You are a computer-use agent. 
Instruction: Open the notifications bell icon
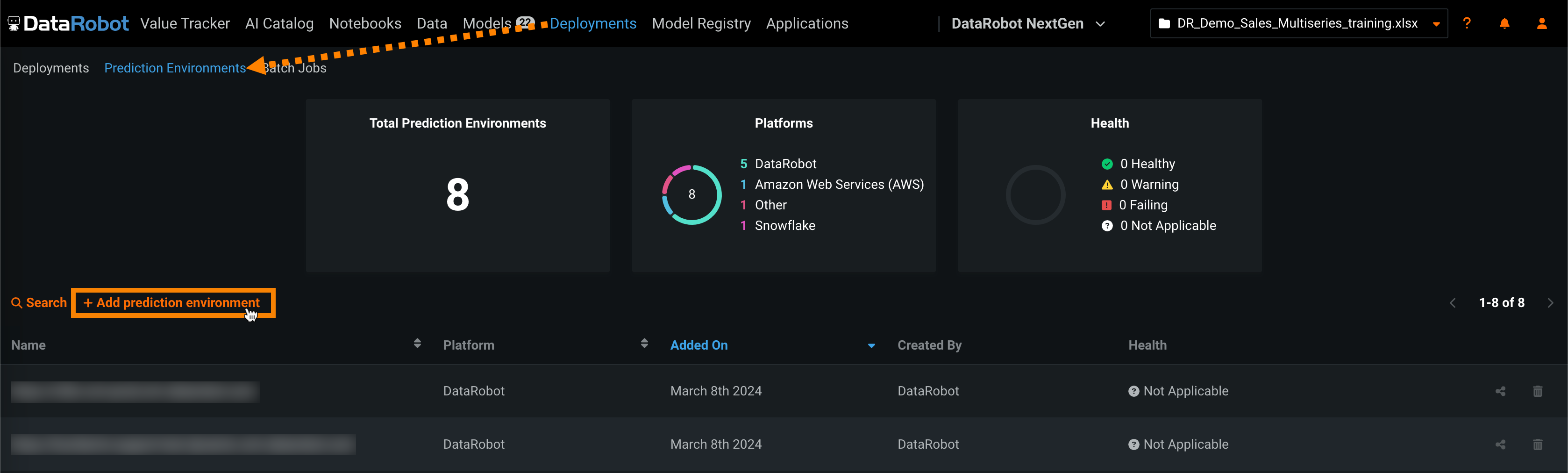1504,24
